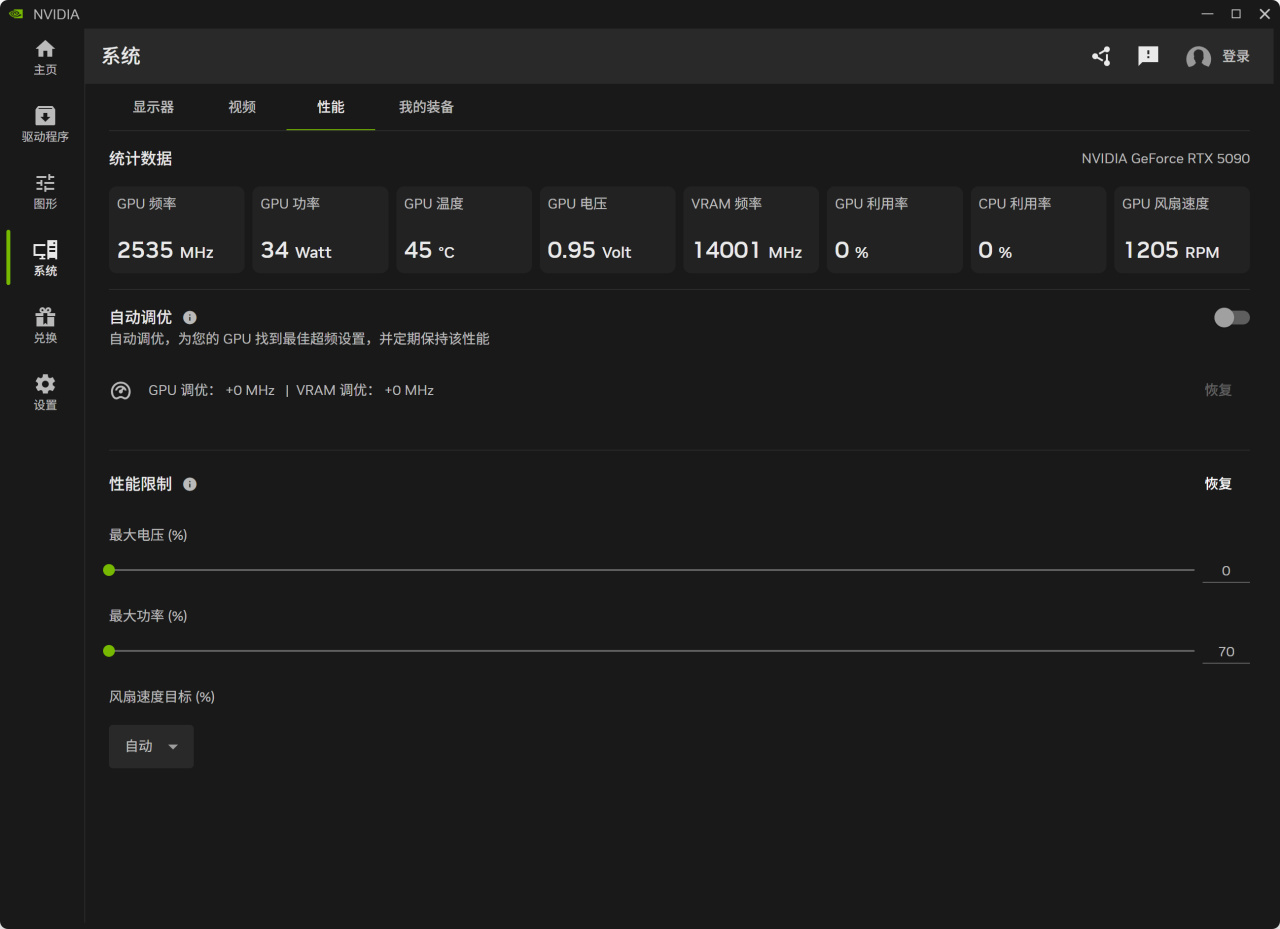Select the 系统 system section in sidebar
The height and width of the screenshot is (929, 1280).
pyautogui.click(x=45, y=258)
